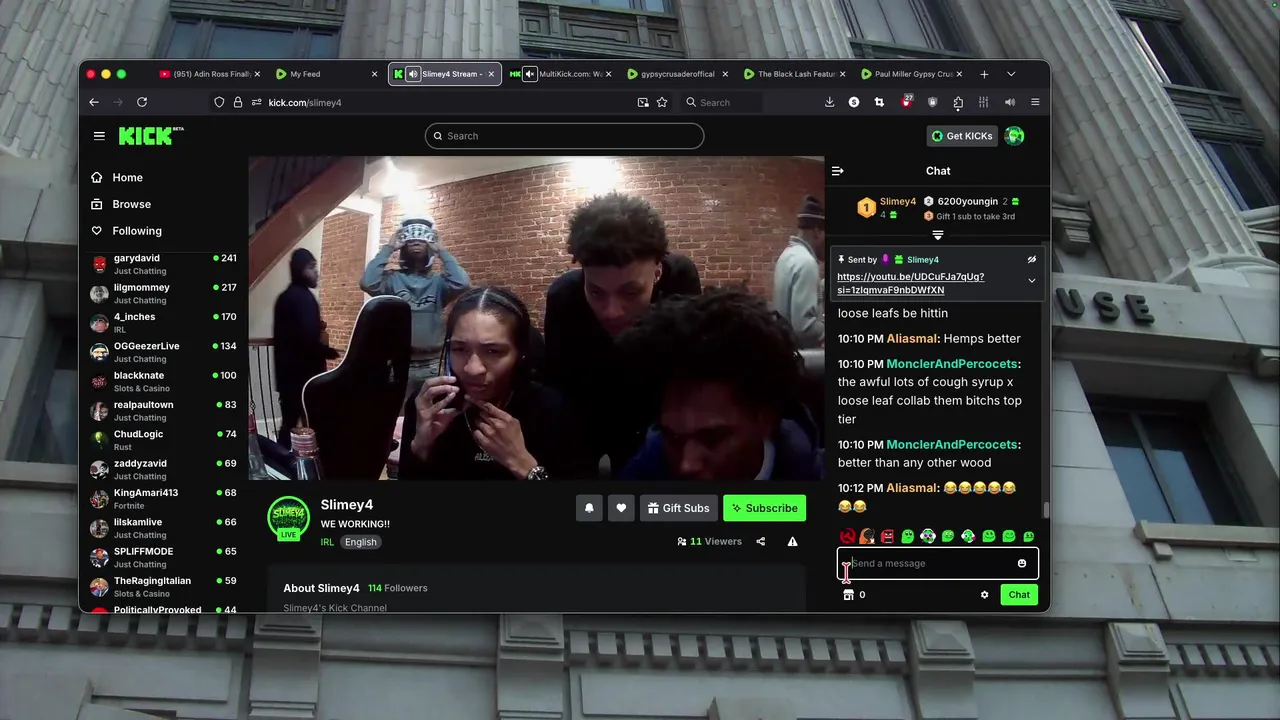Open lilgmommey's channel in sidebar
Screen dimensions: 1280x720
point(164,293)
